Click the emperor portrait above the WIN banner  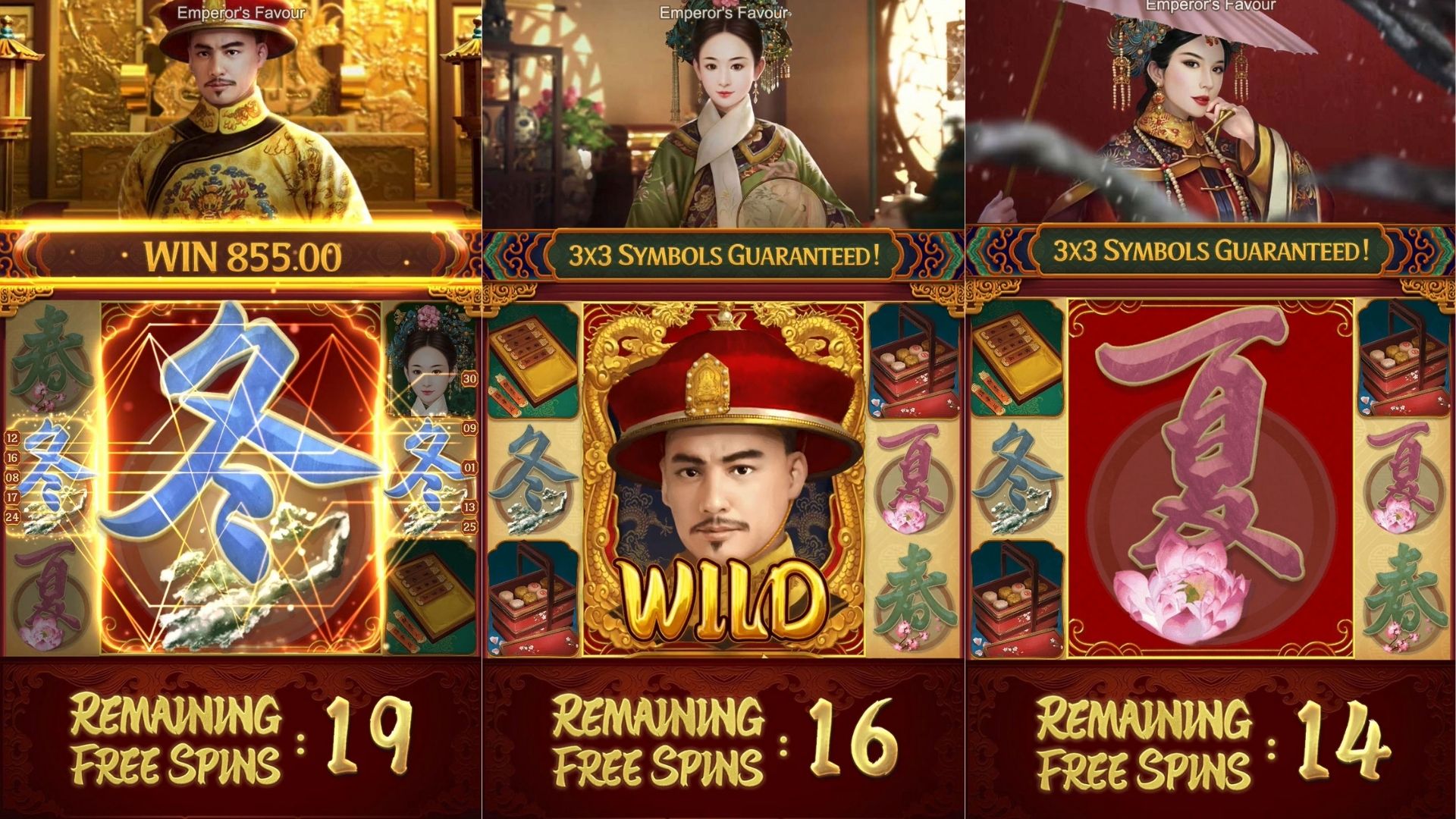[x=241, y=112]
